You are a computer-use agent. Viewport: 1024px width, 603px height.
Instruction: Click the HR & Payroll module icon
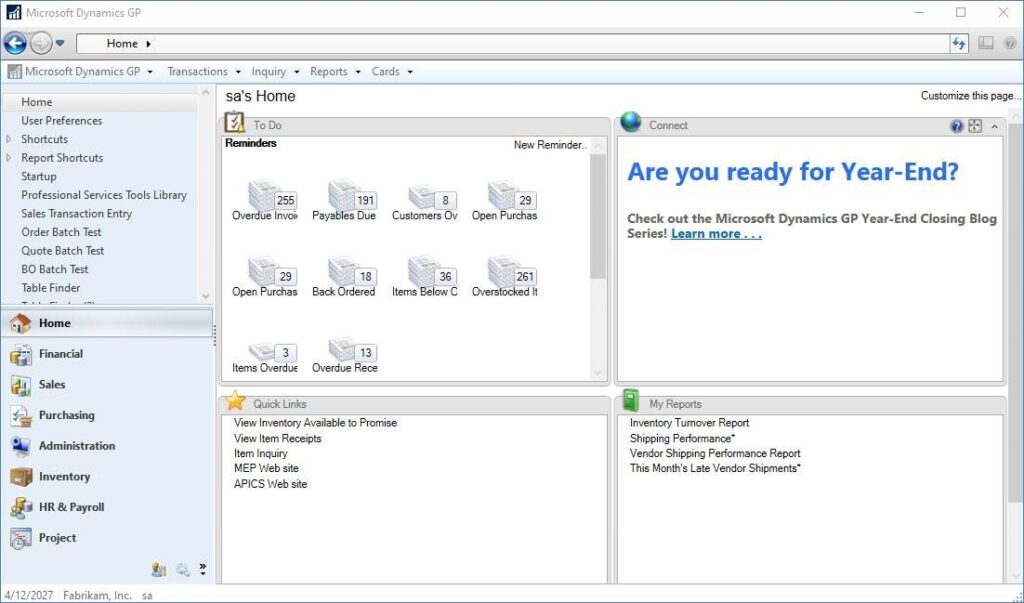tap(20, 507)
